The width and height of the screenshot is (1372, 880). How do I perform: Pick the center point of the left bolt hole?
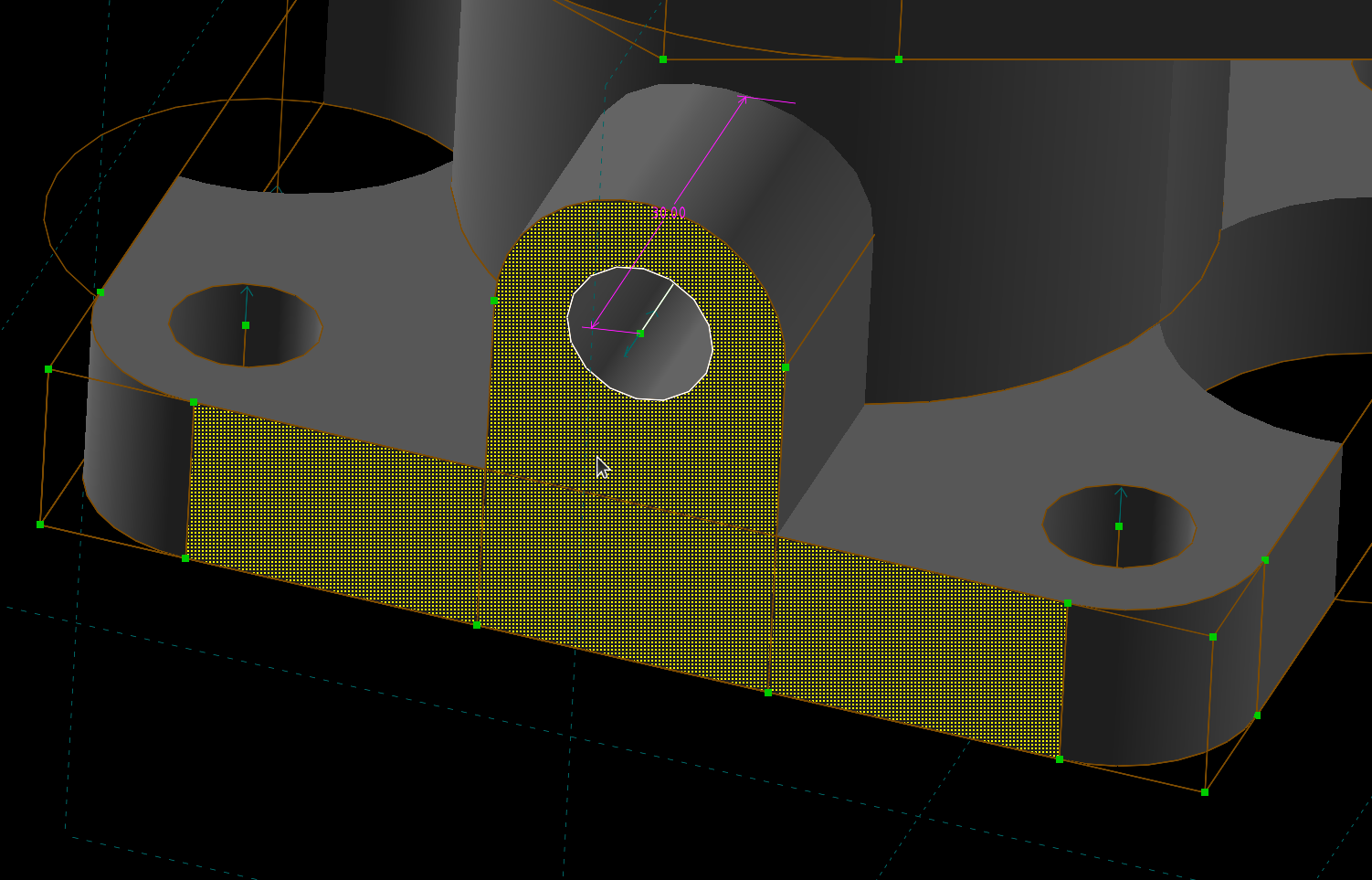click(x=245, y=325)
